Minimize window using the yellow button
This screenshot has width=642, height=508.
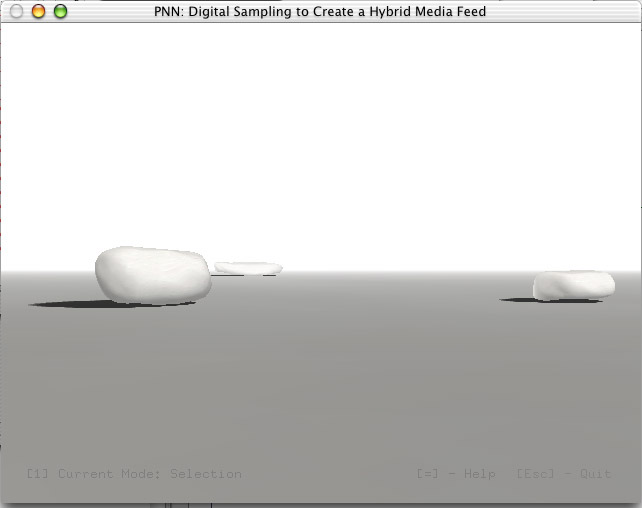click(38, 11)
